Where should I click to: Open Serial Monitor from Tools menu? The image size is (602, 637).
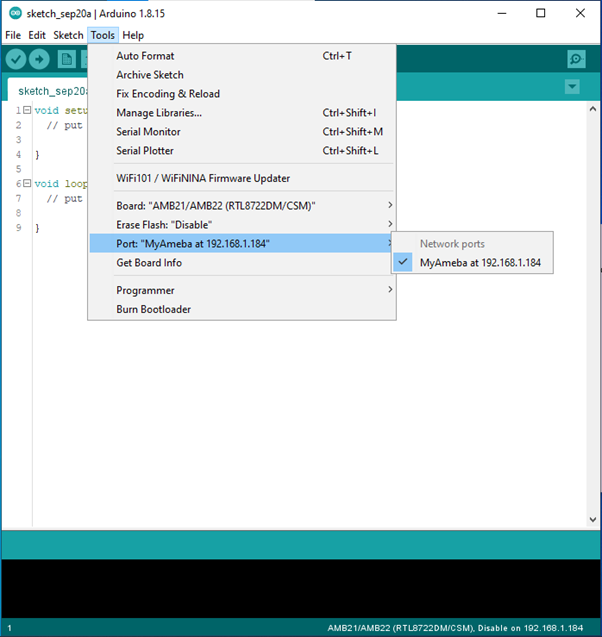point(242,132)
